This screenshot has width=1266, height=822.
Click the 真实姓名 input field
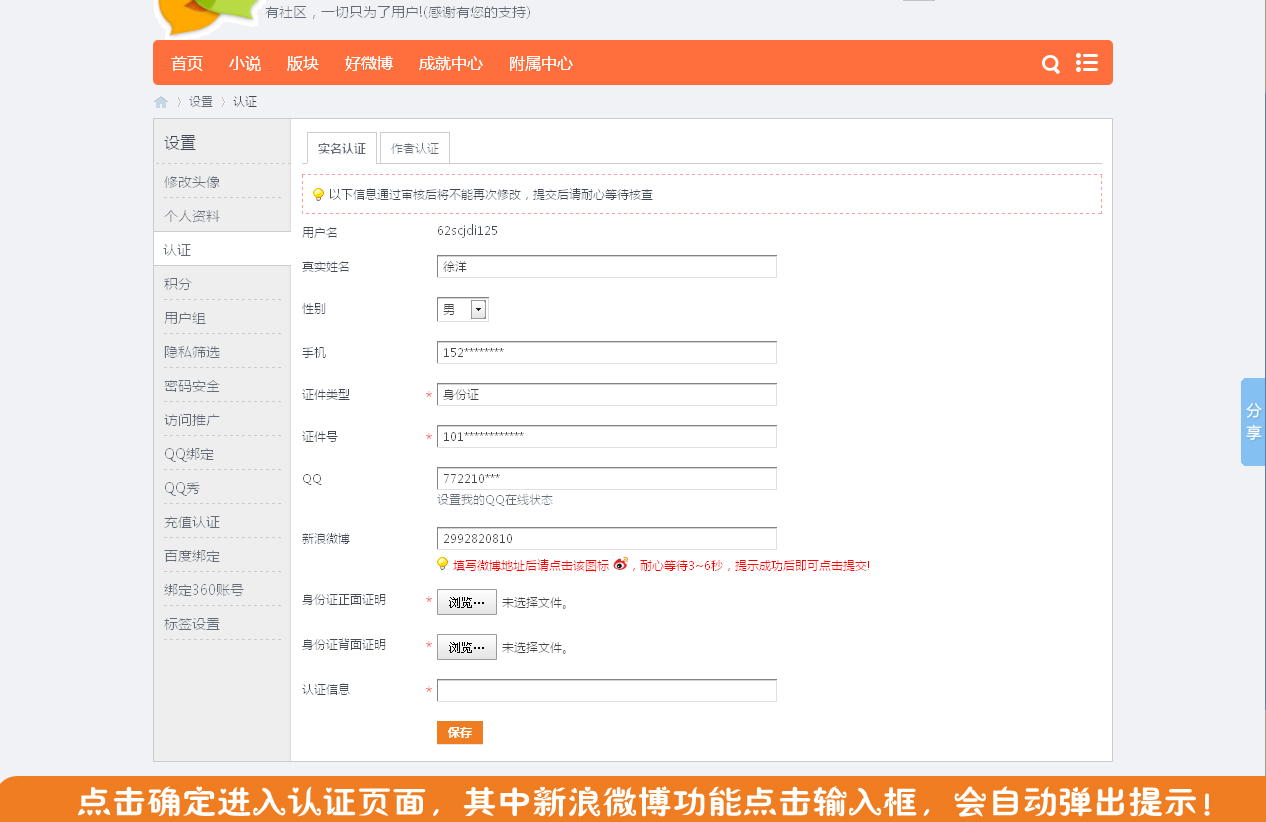point(606,267)
